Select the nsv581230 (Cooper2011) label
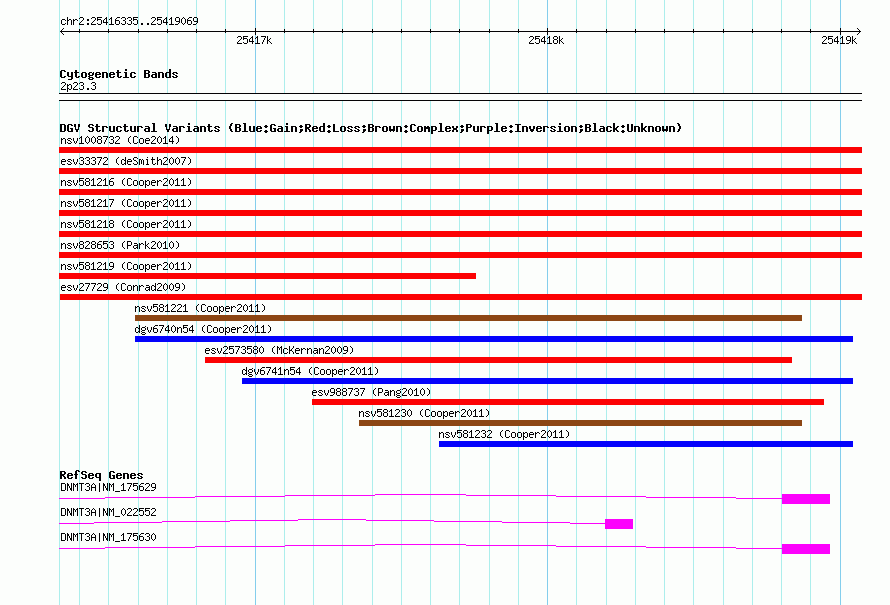 tap(424, 413)
